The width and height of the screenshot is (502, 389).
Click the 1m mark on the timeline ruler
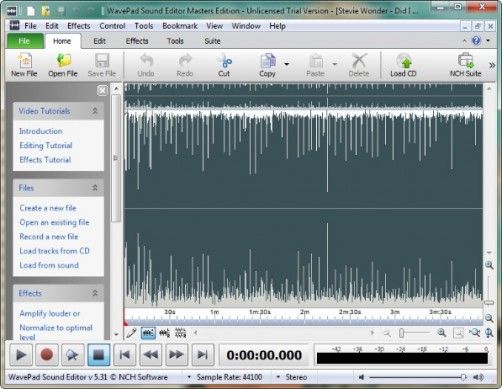[x=215, y=312]
